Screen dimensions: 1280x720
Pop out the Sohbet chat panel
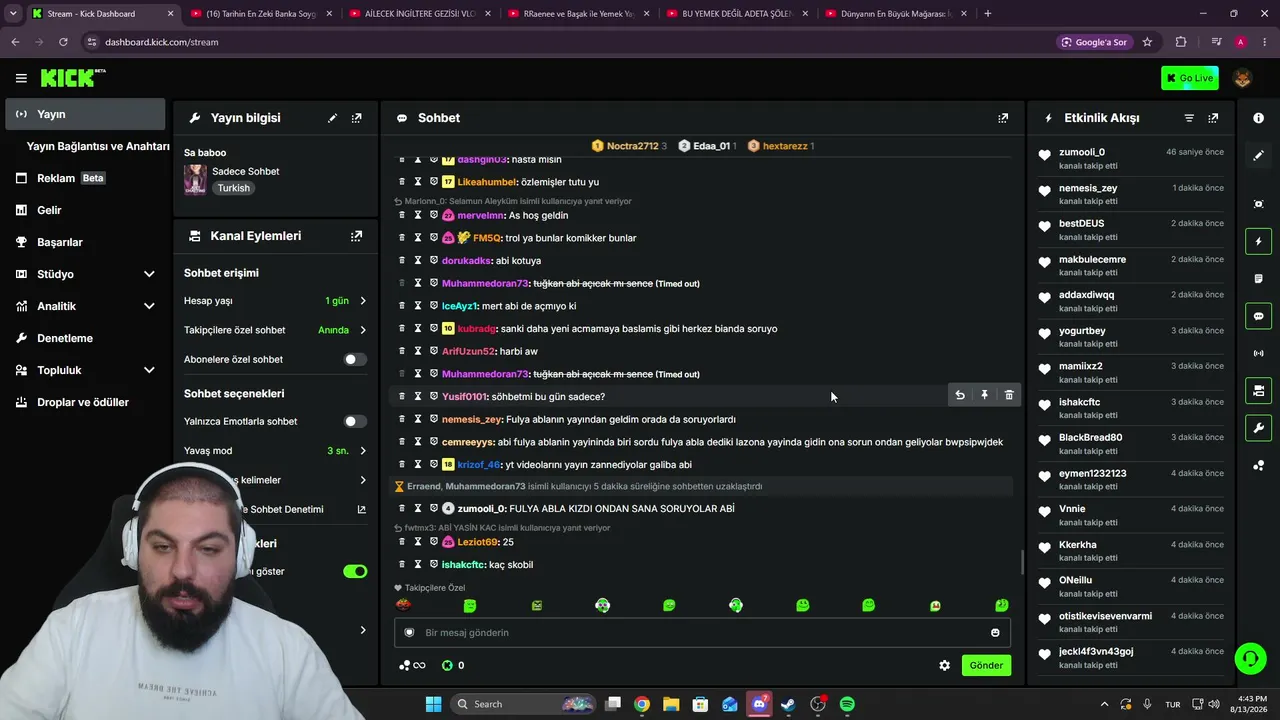pos(1003,118)
